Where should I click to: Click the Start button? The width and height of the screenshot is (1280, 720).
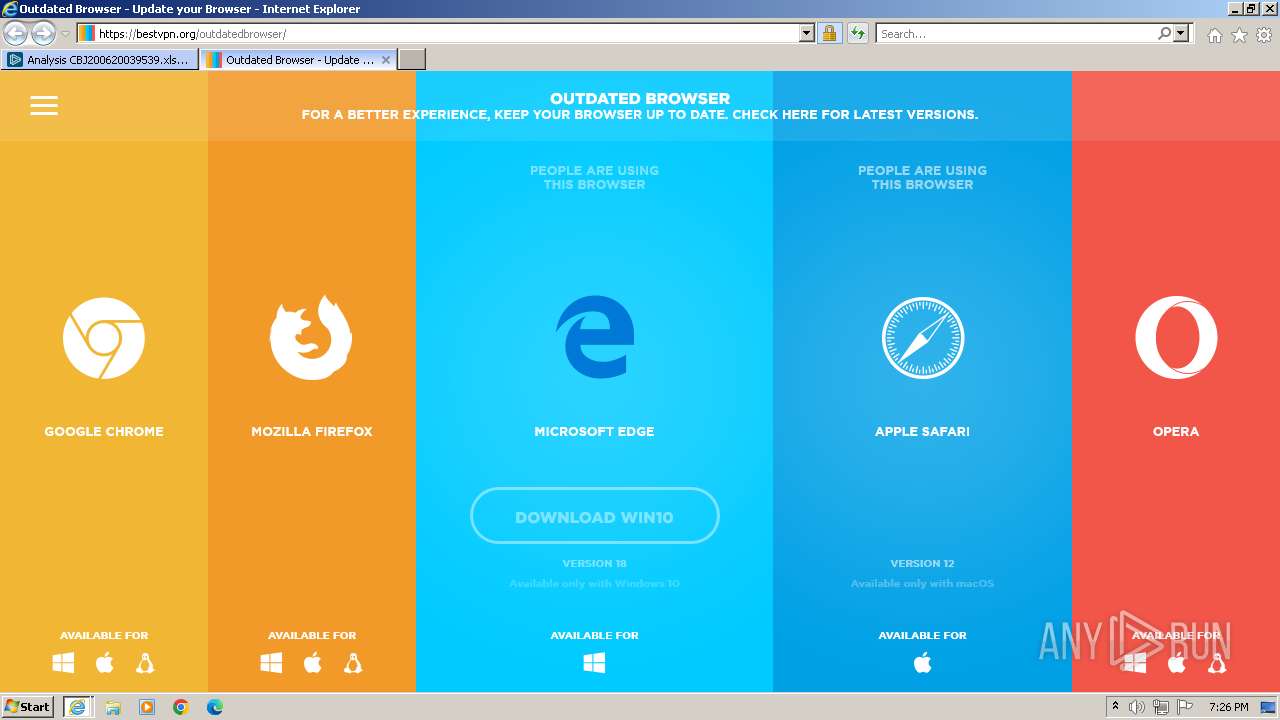coord(28,707)
